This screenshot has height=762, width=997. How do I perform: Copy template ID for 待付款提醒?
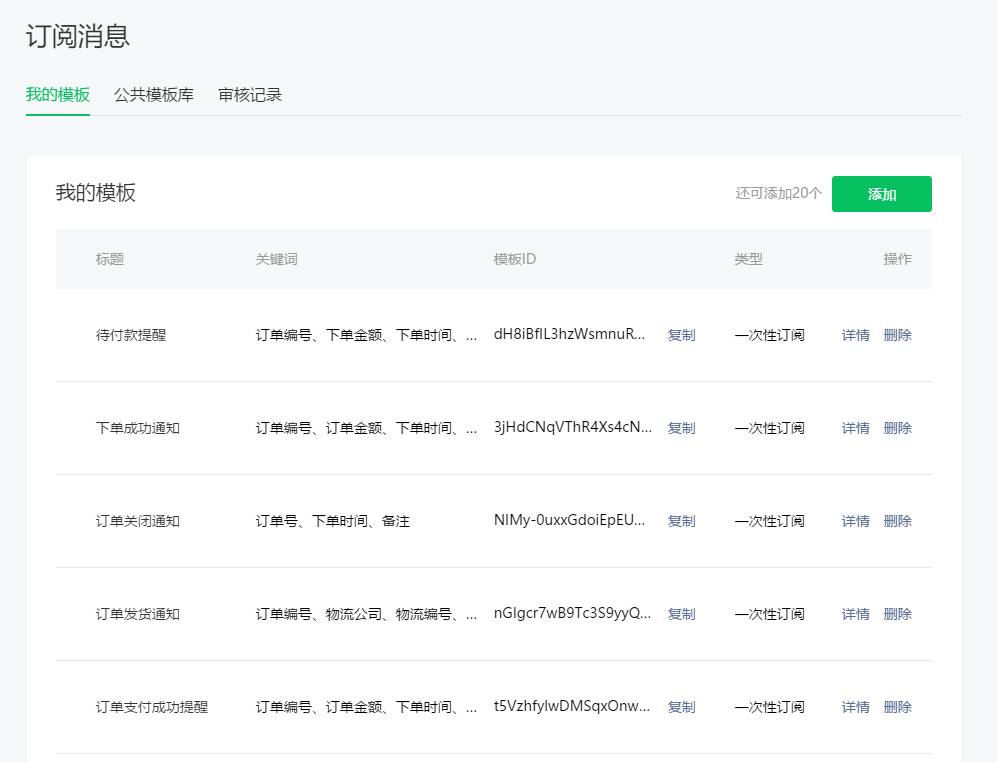click(682, 335)
